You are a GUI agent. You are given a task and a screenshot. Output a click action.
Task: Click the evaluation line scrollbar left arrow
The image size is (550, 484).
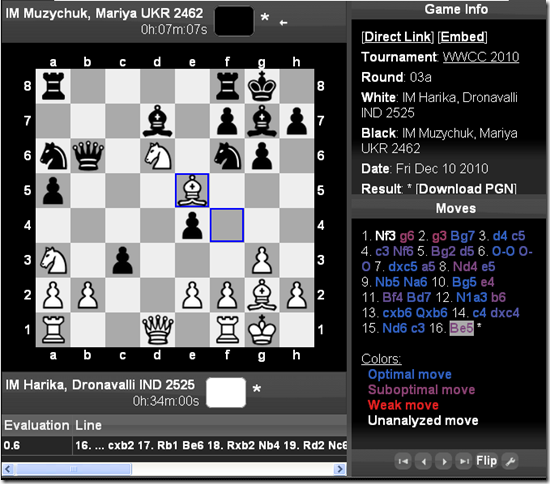tap(8, 469)
